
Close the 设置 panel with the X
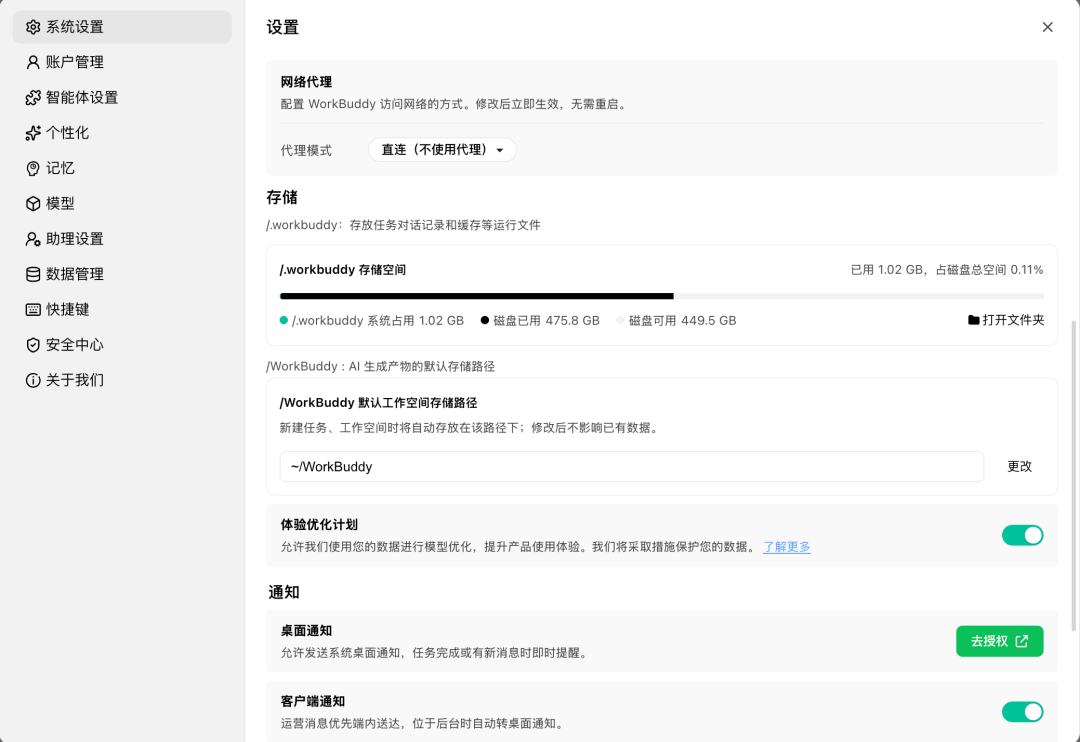[x=1048, y=27]
